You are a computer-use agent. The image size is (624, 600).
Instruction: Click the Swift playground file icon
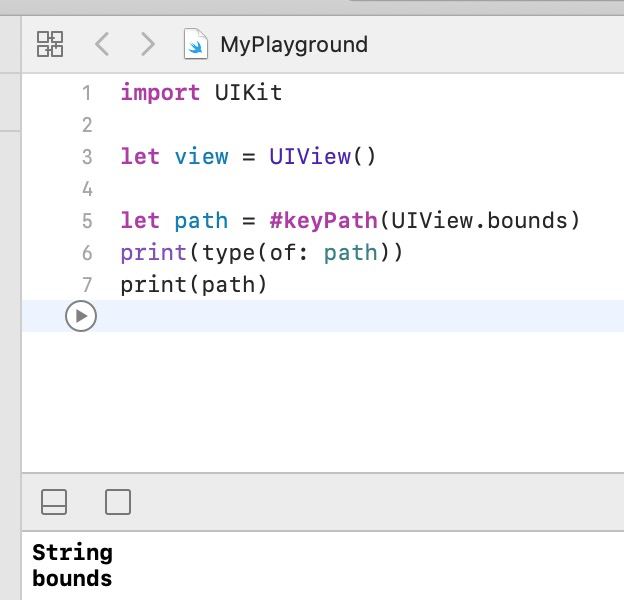[195, 44]
